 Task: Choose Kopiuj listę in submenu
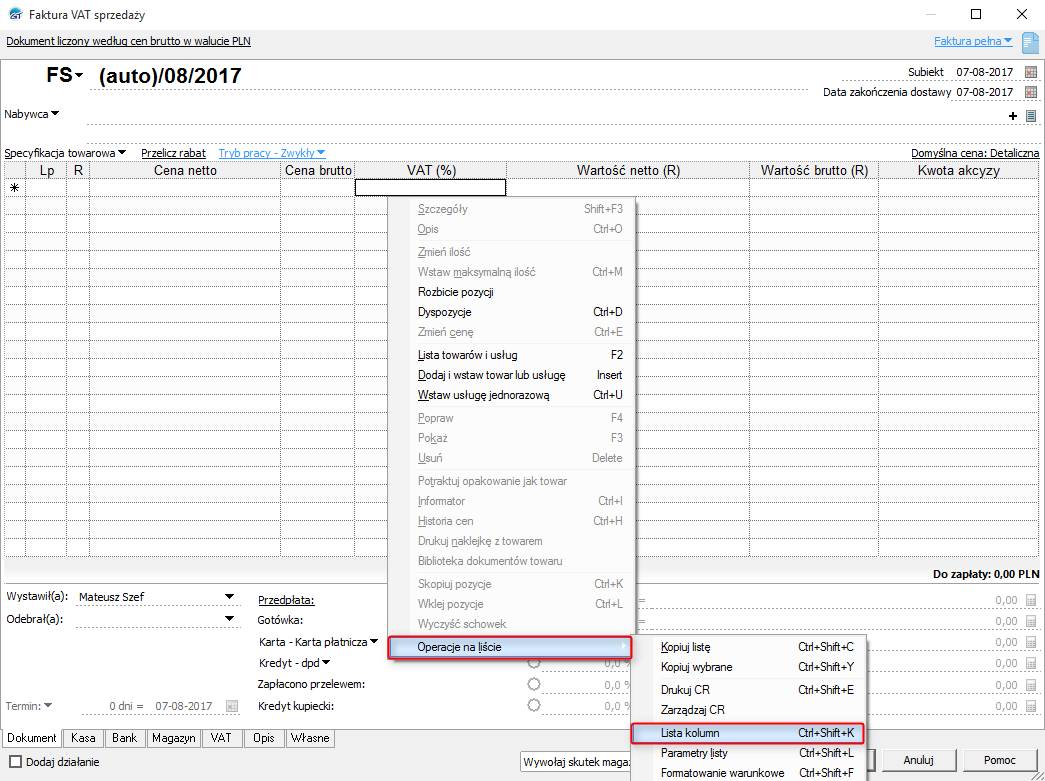[747, 647]
